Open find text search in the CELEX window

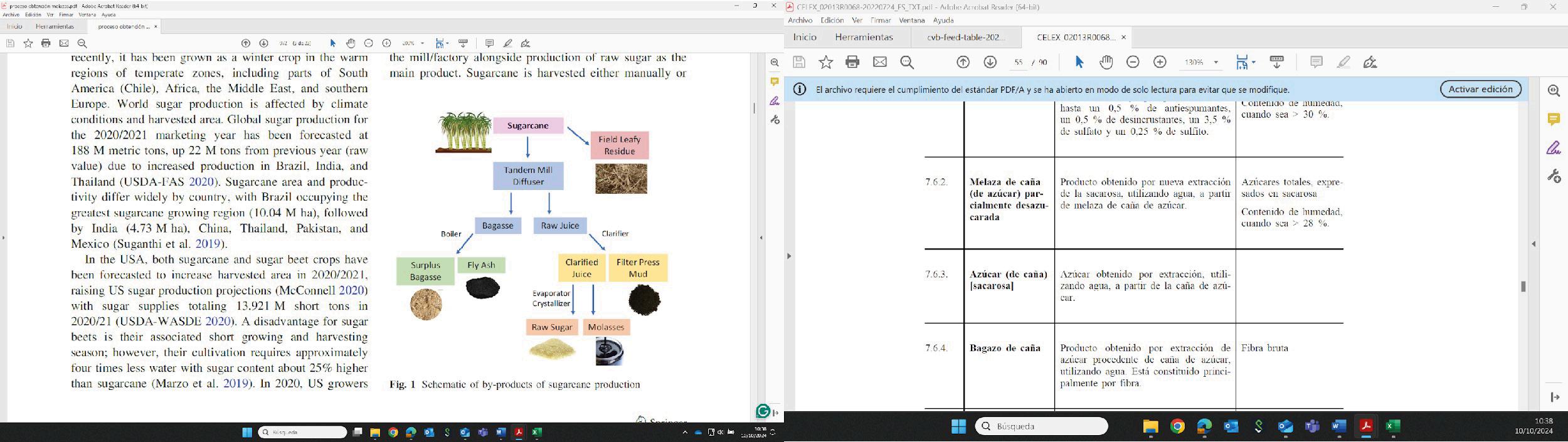[x=908, y=62]
